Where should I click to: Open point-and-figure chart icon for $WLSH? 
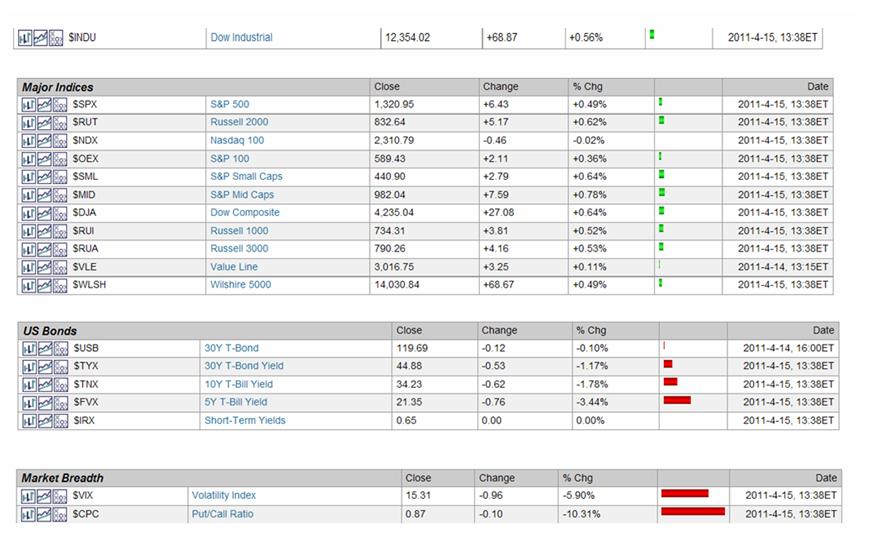click(59, 285)
